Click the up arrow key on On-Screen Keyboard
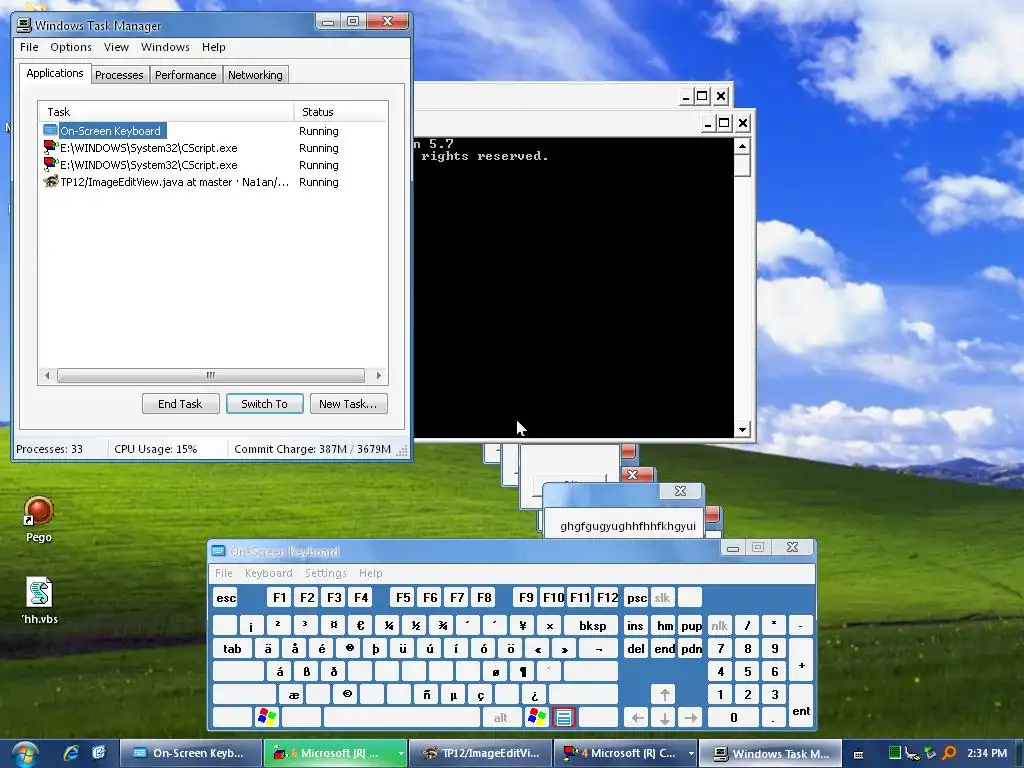 [664, 694]
